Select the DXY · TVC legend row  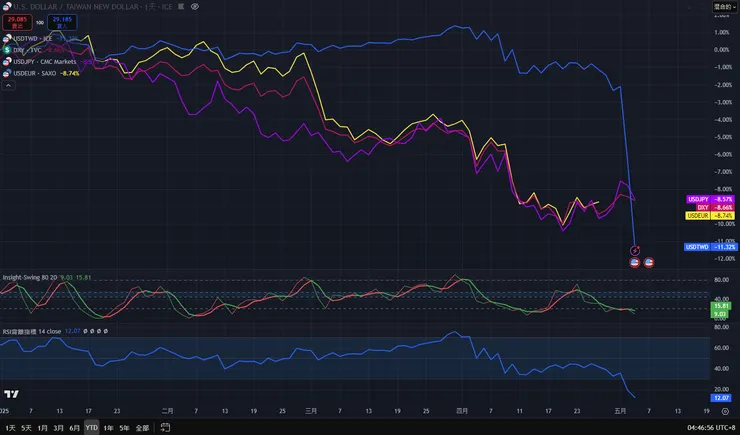coord(34,50)
